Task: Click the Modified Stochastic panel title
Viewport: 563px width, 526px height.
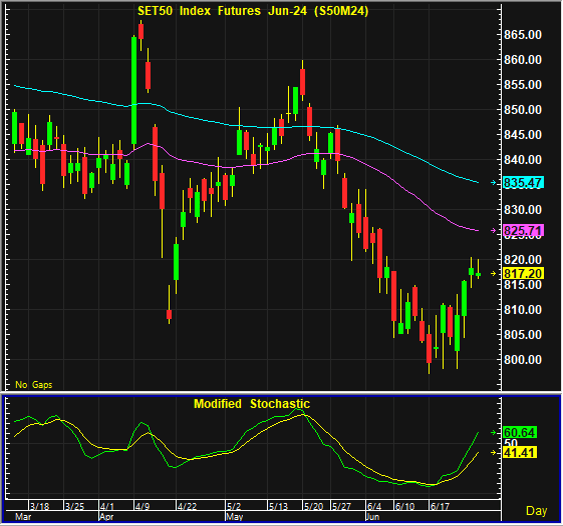Action: 252,404
